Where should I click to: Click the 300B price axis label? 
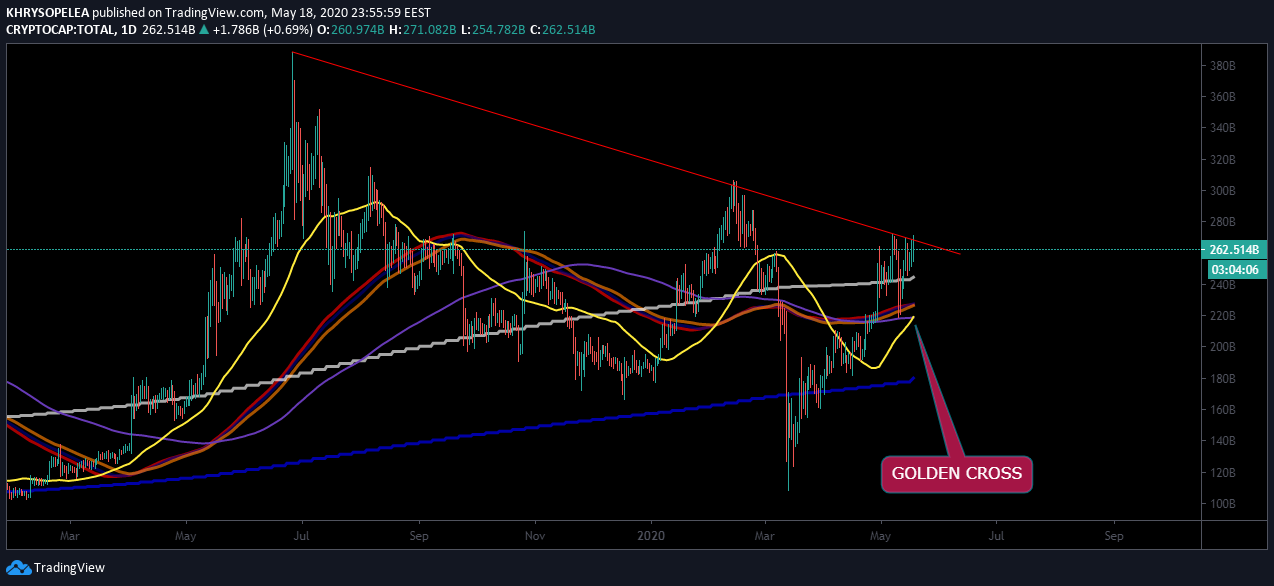1223,191
